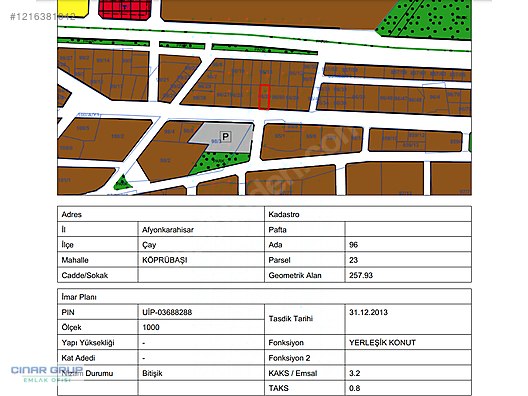Click the green park below the parking lot
528x396 pixels.
click(x=218, y=162)
